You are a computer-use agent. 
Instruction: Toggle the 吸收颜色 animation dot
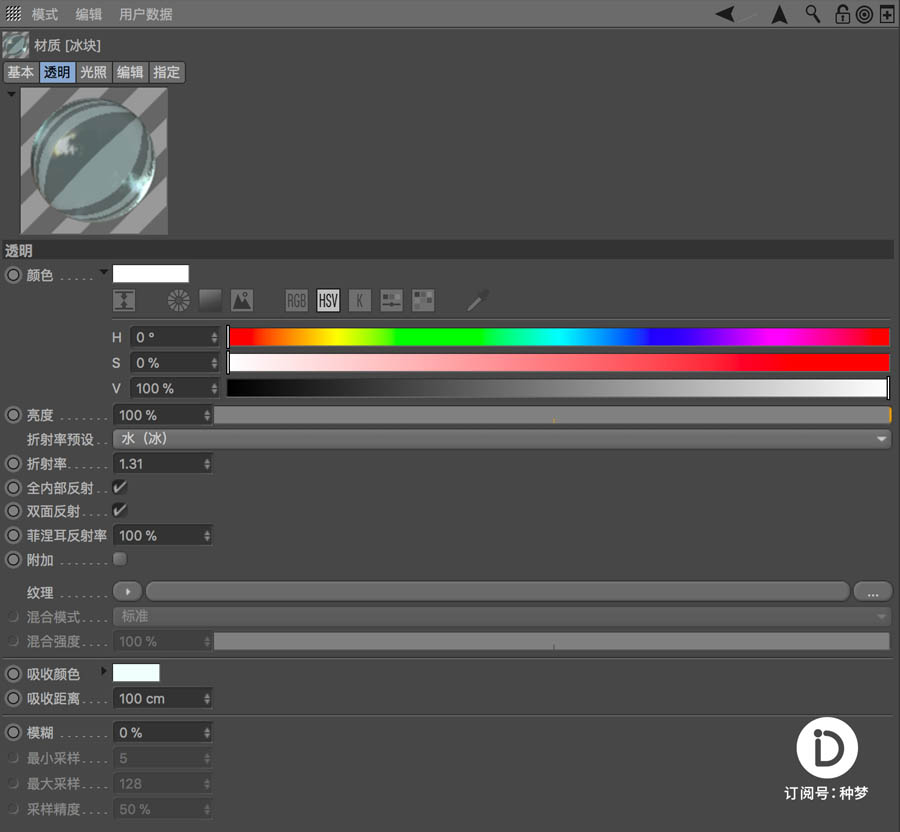[x=13, y=674]
